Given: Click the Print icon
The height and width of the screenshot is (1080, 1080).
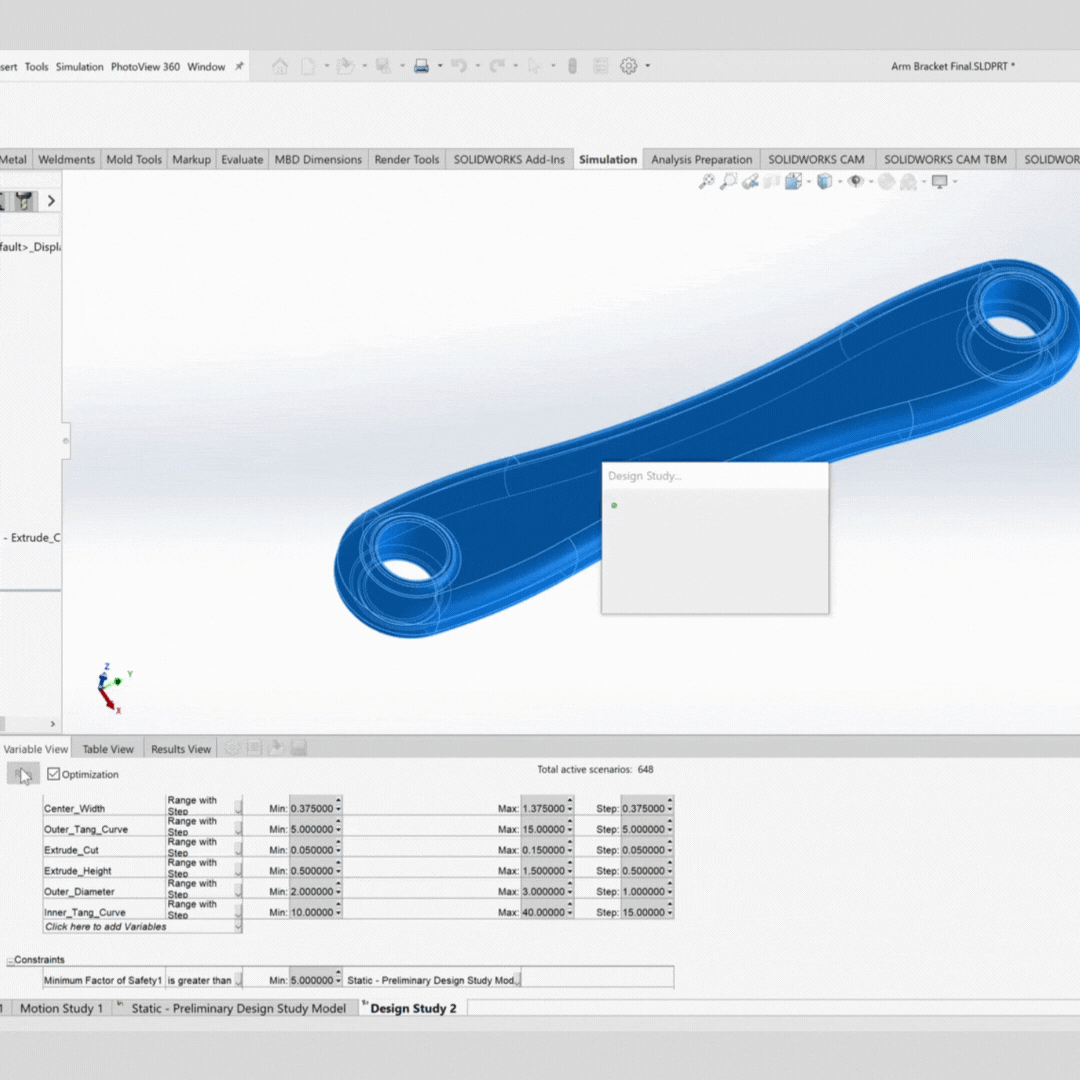Looking at the screenshot, I should coord(422,66).
